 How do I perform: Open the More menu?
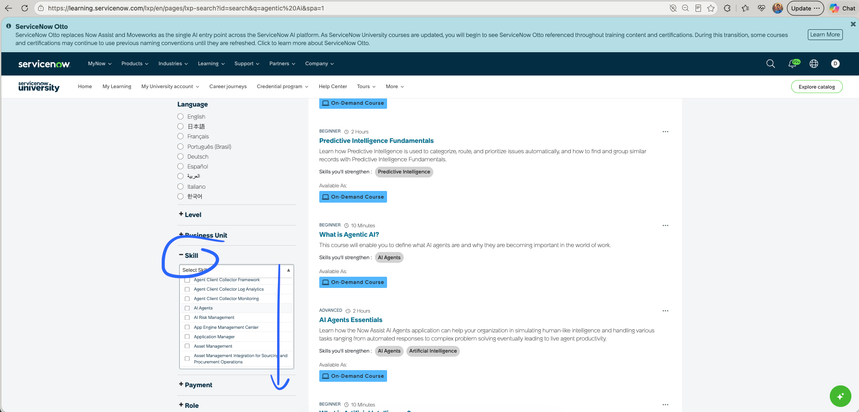tap(394, 87)
